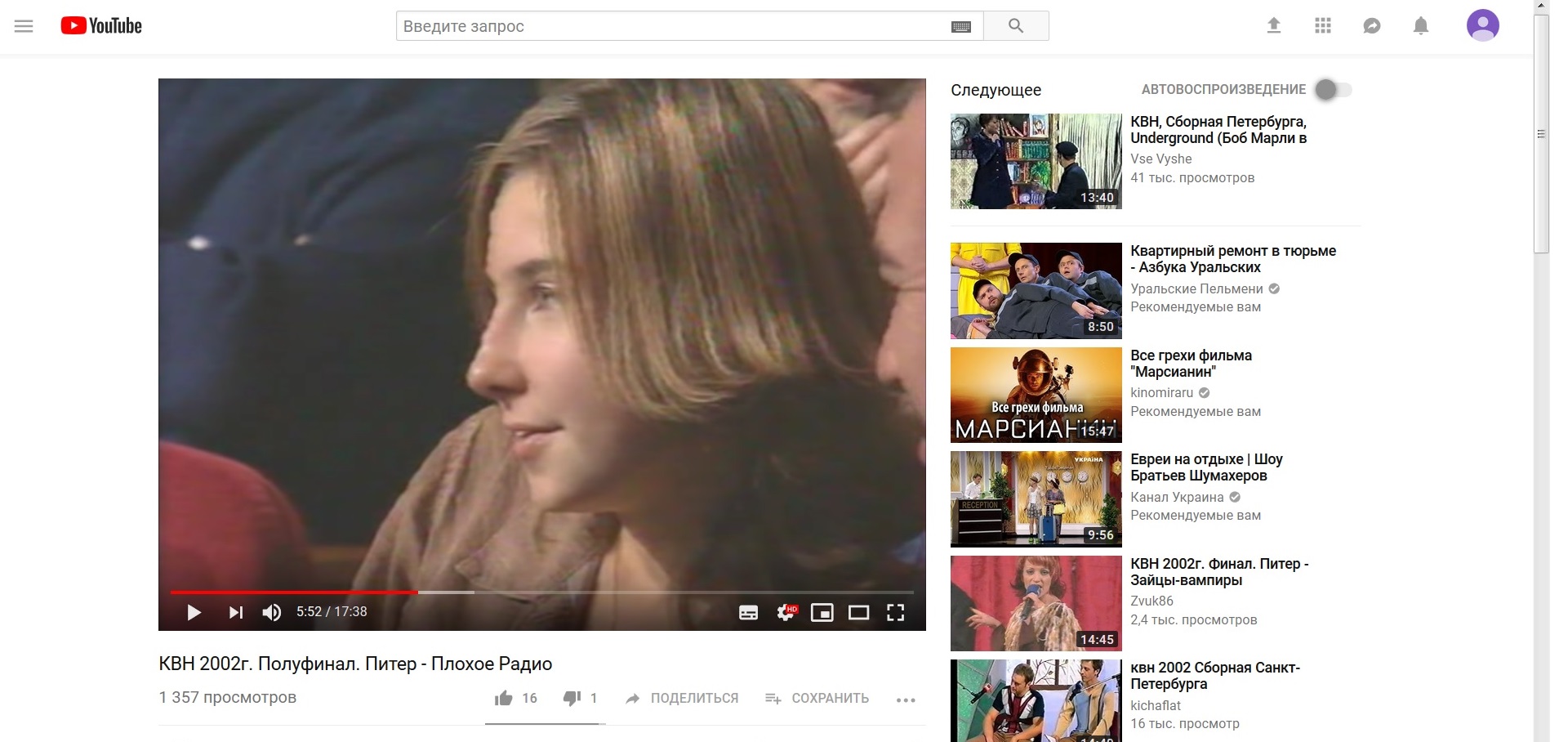Click the Следующее heading
The image size is (1568, 742).
(996, 90)
